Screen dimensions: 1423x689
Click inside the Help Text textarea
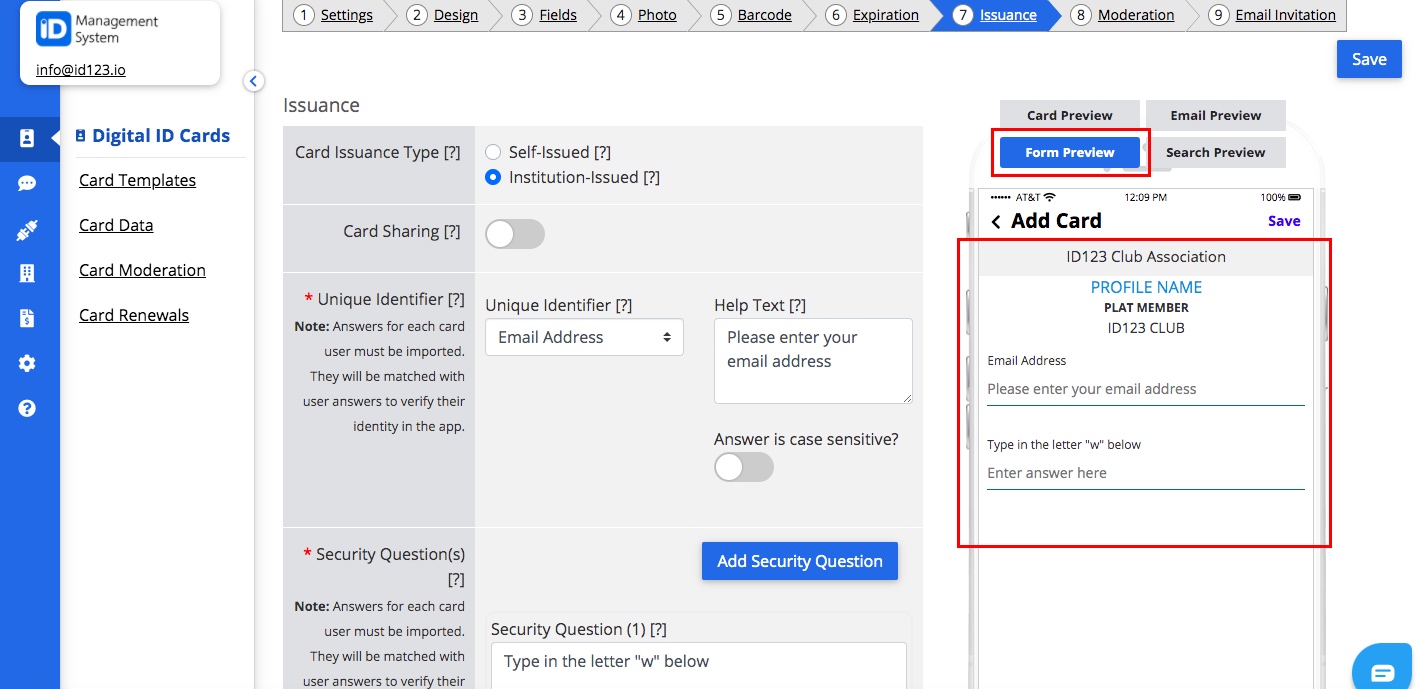[x=812, y=360]
